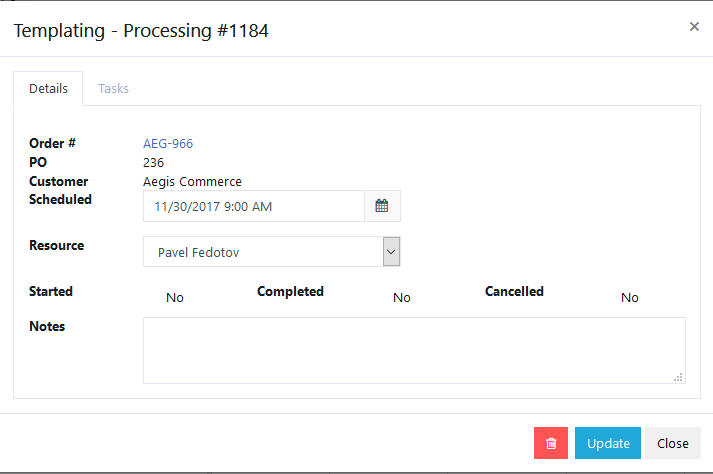Click the Resource field label
Viewport: 713px width, 474px height.
tap(57, 245)
